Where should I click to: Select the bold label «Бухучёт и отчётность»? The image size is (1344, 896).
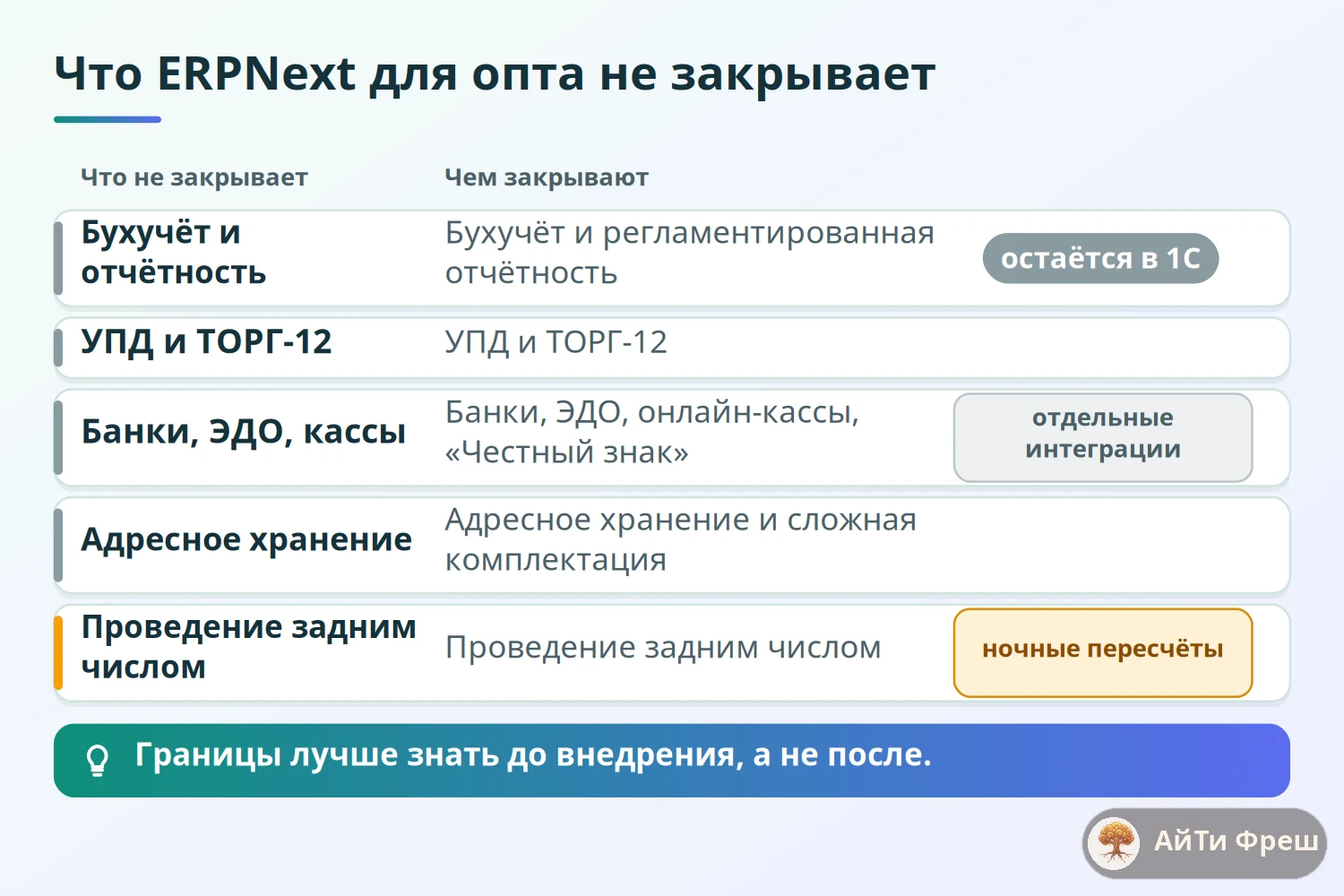(174, 253)
